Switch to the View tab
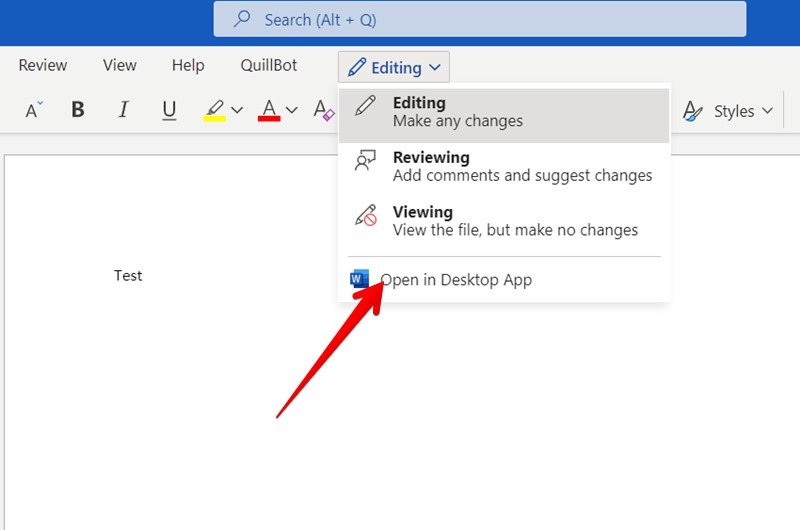The image size is (800, 530). 119,65
